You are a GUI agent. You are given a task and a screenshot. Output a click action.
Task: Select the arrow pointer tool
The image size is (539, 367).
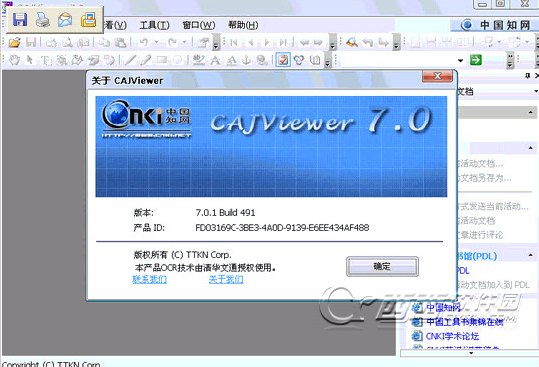(x=30, y=60)
